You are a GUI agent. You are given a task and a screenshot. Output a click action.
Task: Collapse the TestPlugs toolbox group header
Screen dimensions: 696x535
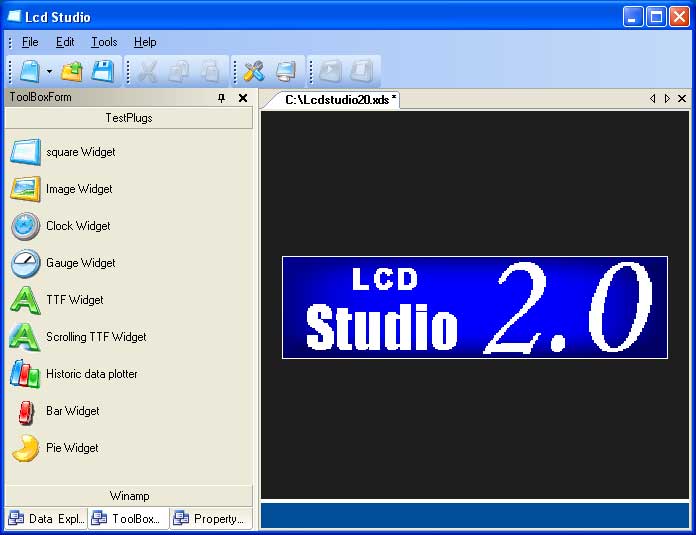tap(129, 118)
